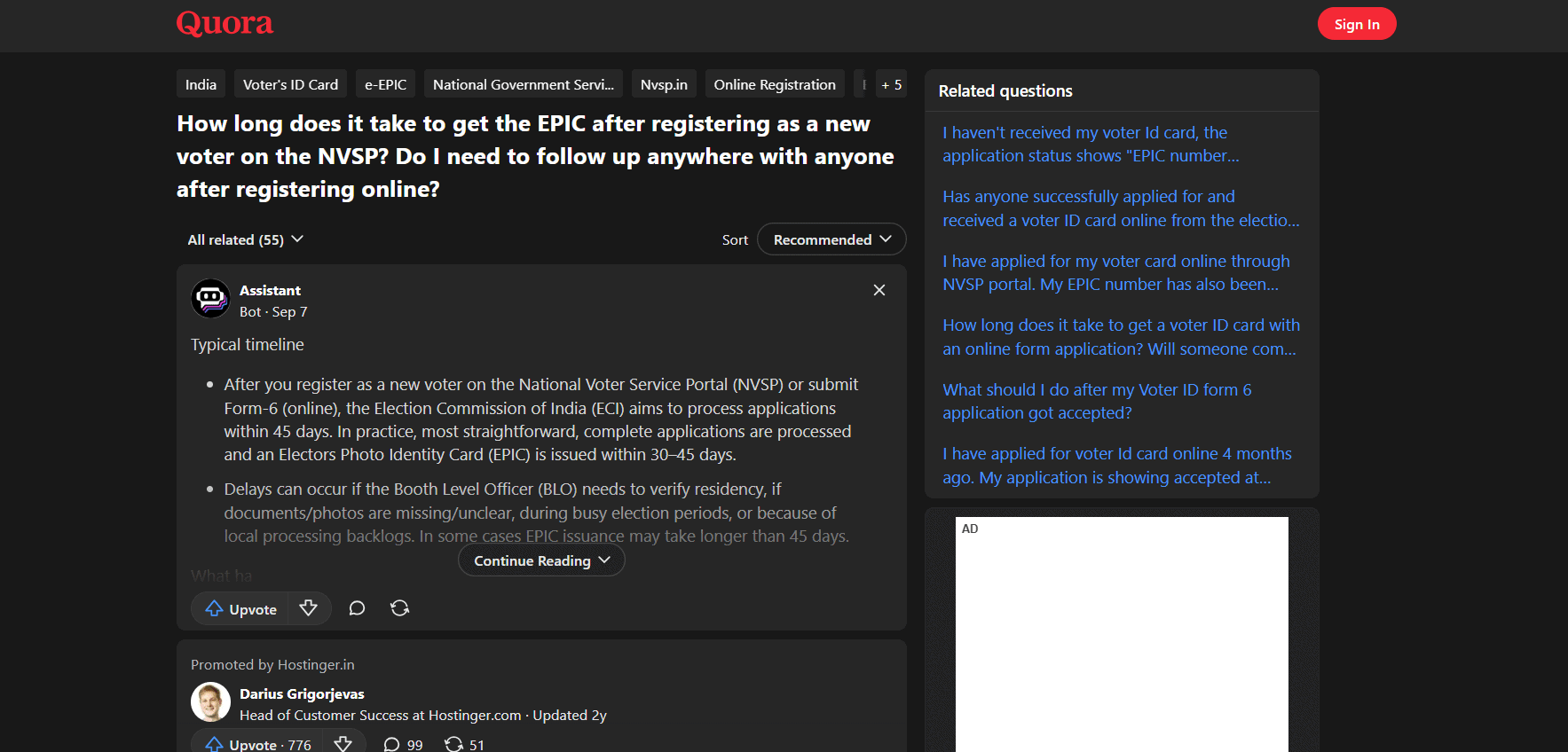Open the Nvsp.in topic tag
The image size is (1568, 752).
(664, 84)
